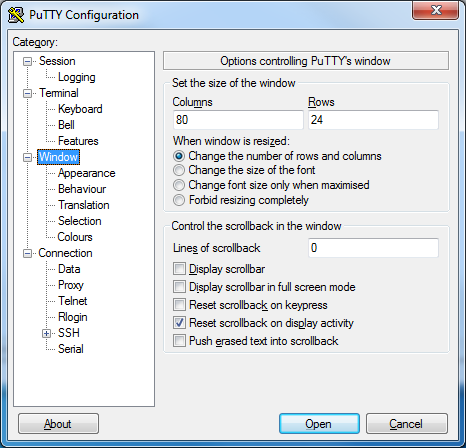The height and width of the screenshot is (448, 466).
Task: Collapse the Window tree node
Action: 27,157
